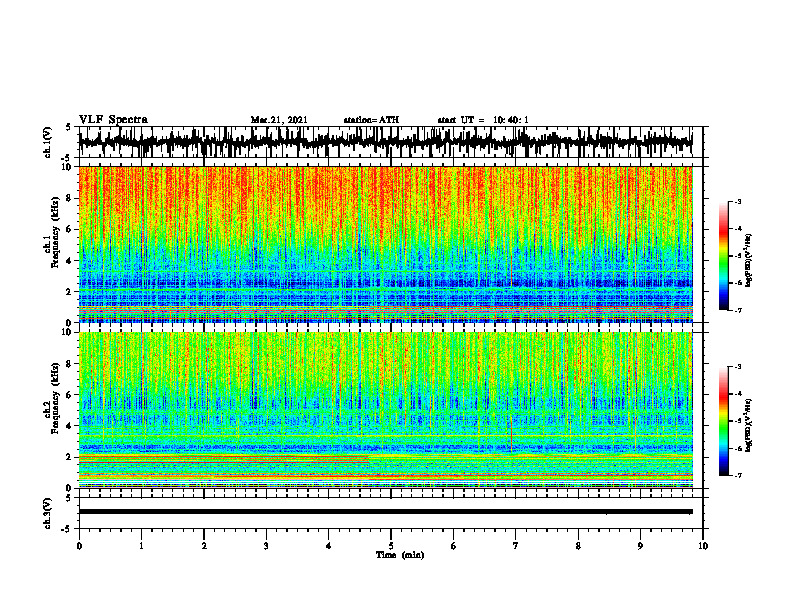Viewport: 792px width, 612px height.
Task: Click the "Time (min)" axis label
Action: tap(400, 555)
